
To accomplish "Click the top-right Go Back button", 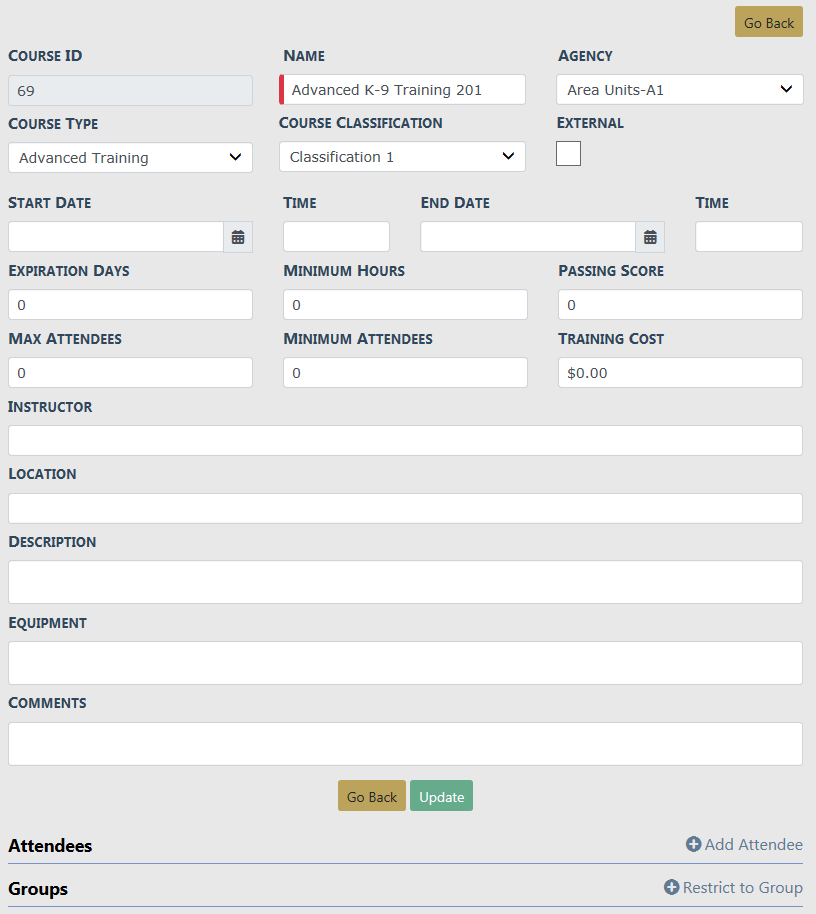I will [768, 23].
